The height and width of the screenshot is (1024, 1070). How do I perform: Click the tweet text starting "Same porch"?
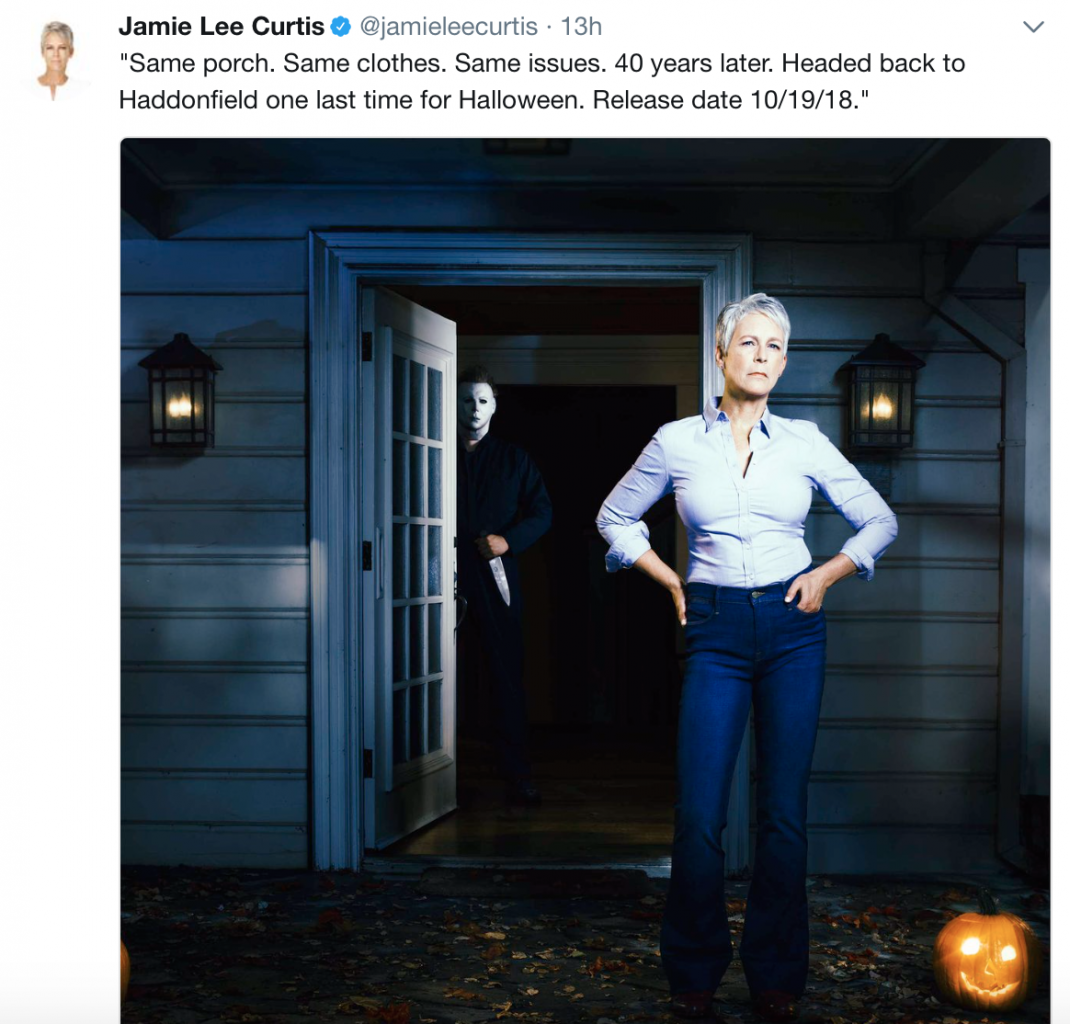[x=542, y=81]
